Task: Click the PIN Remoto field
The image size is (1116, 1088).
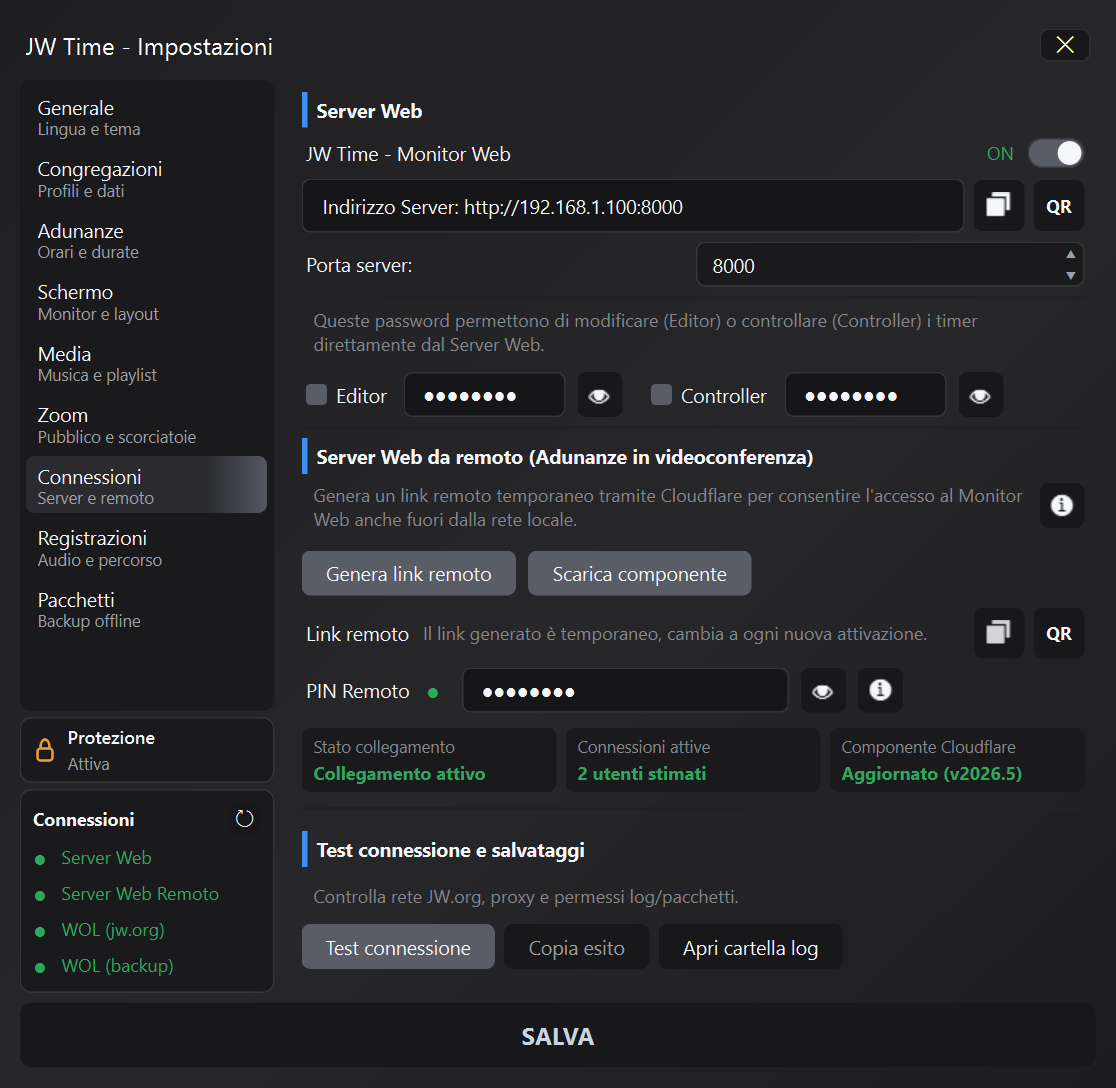Action: tap(625, 690)
